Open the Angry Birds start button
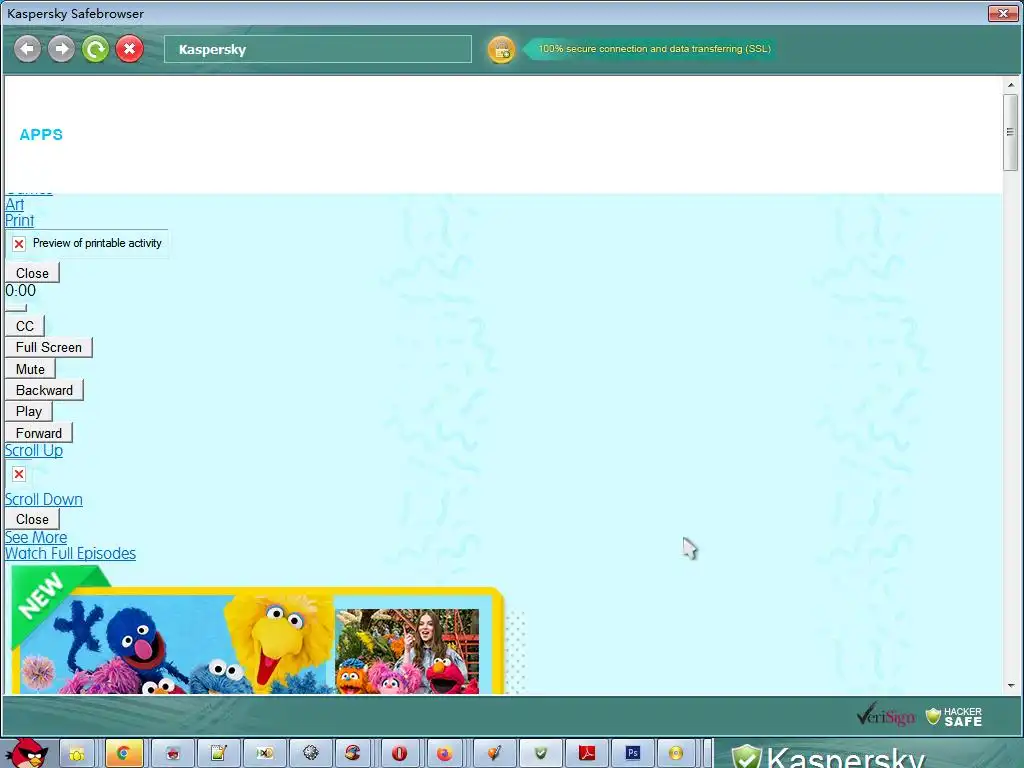Viewport: 1024px width, 768px height. point(27,753)
